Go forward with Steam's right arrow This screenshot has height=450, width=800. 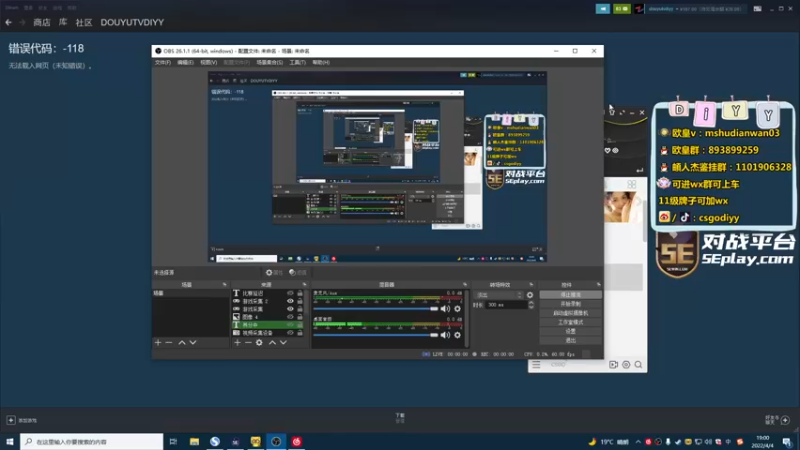click(22, 22)
